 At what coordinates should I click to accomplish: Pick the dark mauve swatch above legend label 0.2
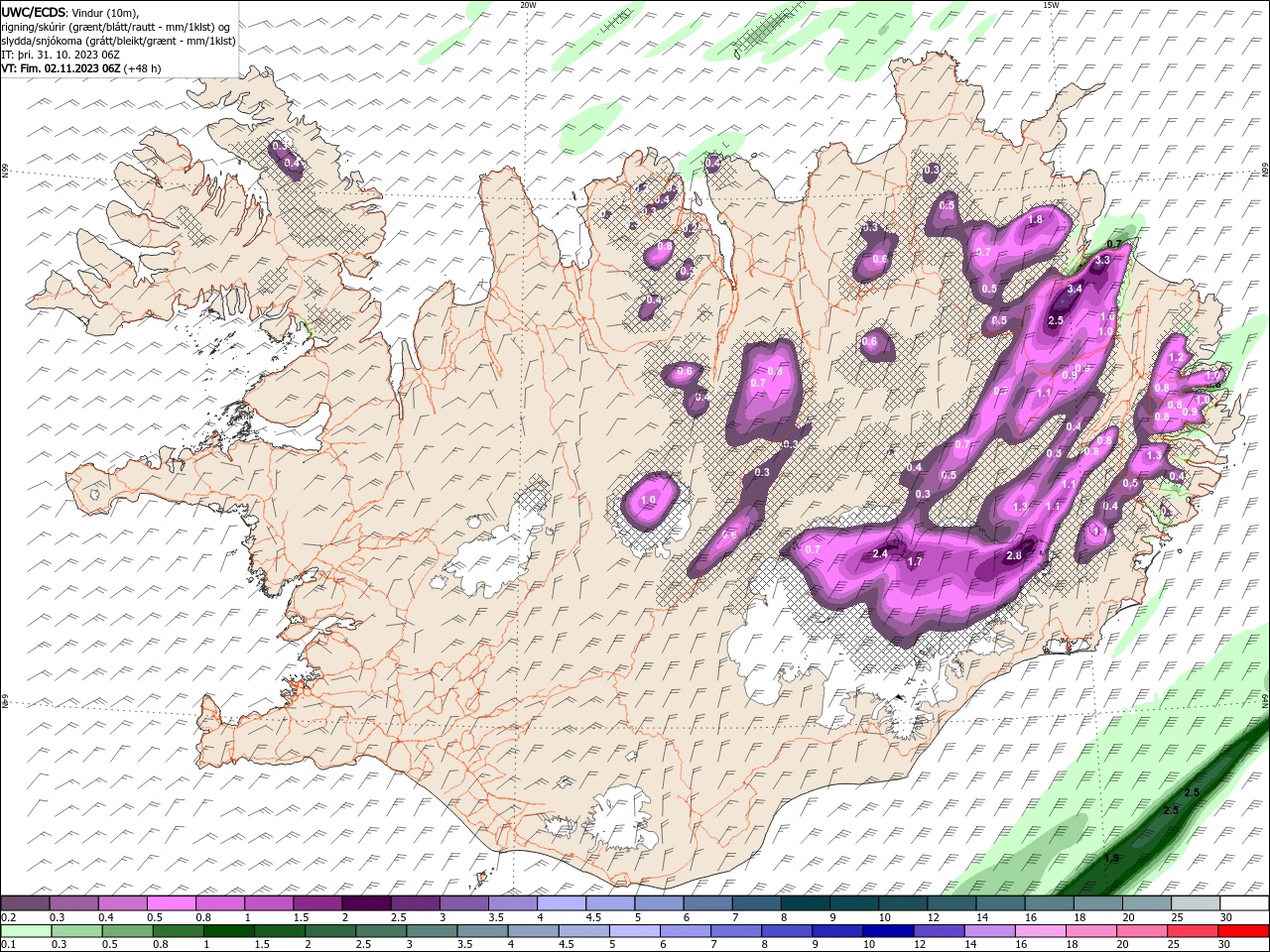(25, 903)
